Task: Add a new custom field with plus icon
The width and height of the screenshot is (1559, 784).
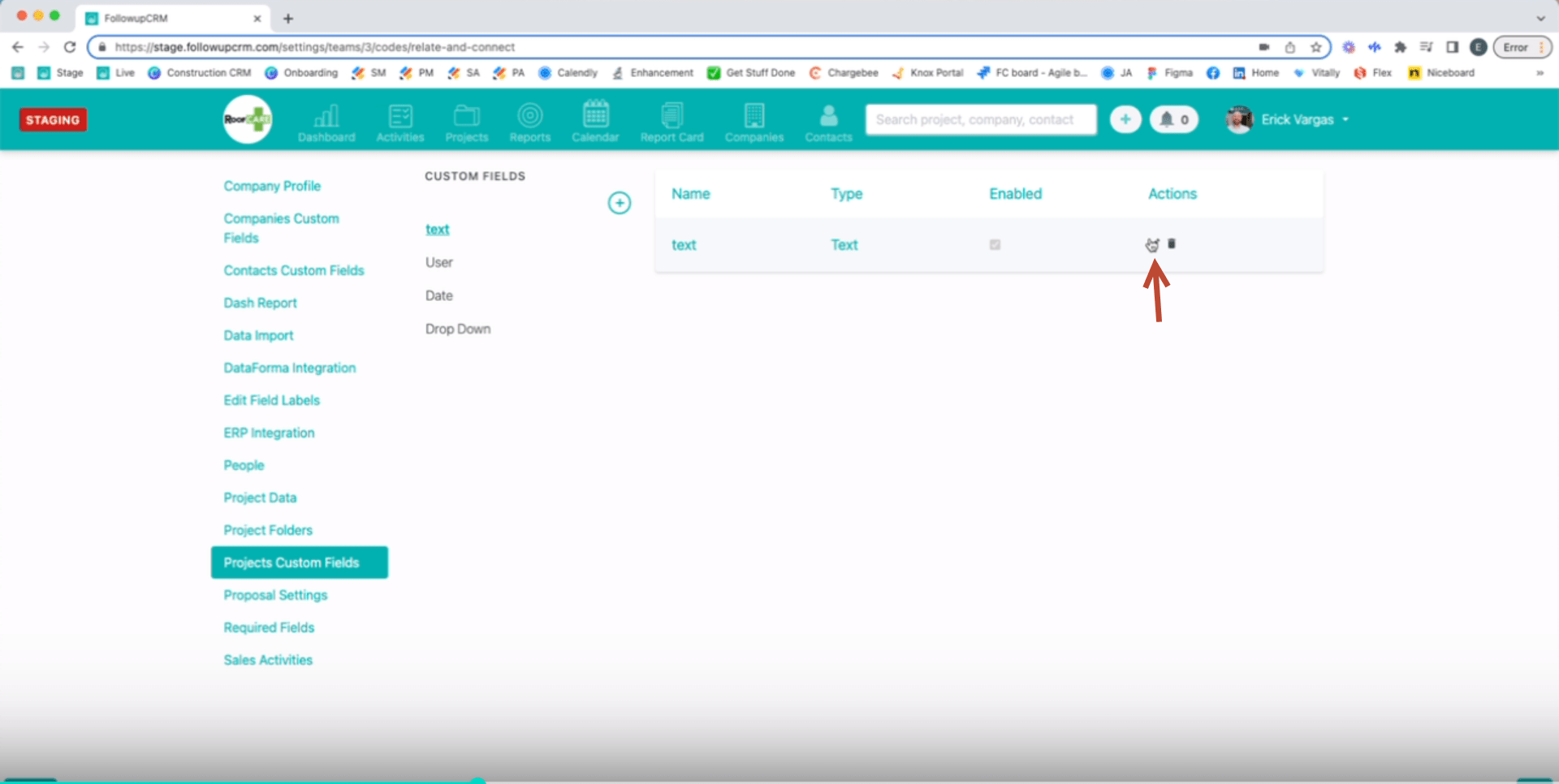Action: pyautogui.click(x=620, y=203)
